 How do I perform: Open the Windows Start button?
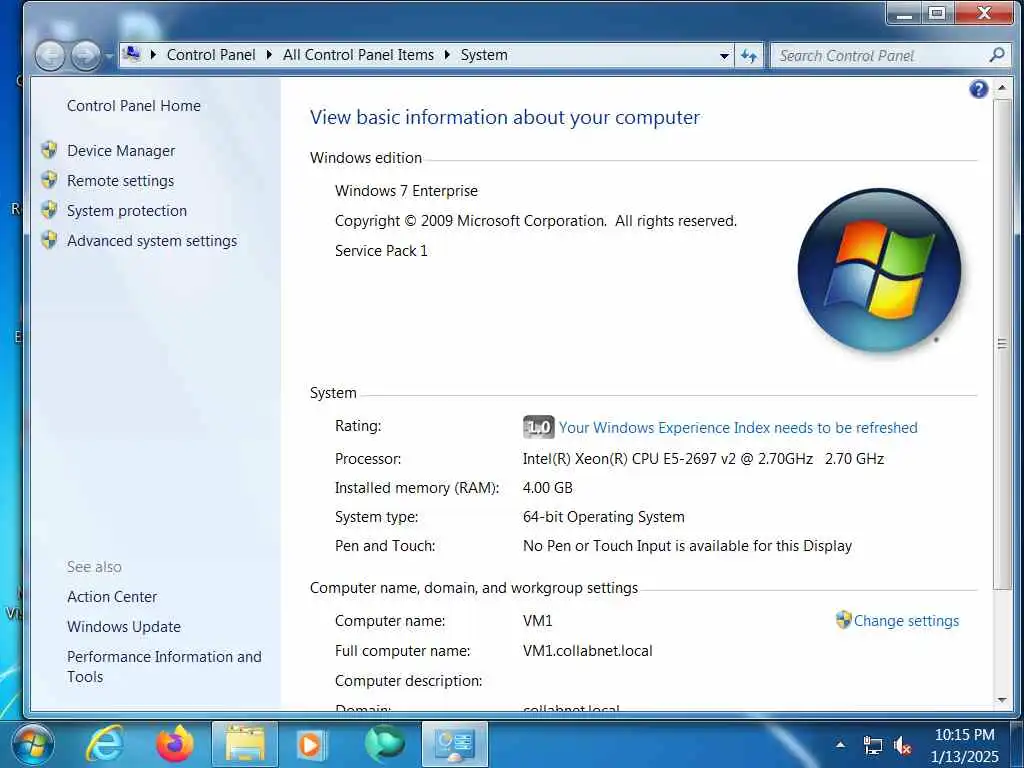(x=33, y=744)
